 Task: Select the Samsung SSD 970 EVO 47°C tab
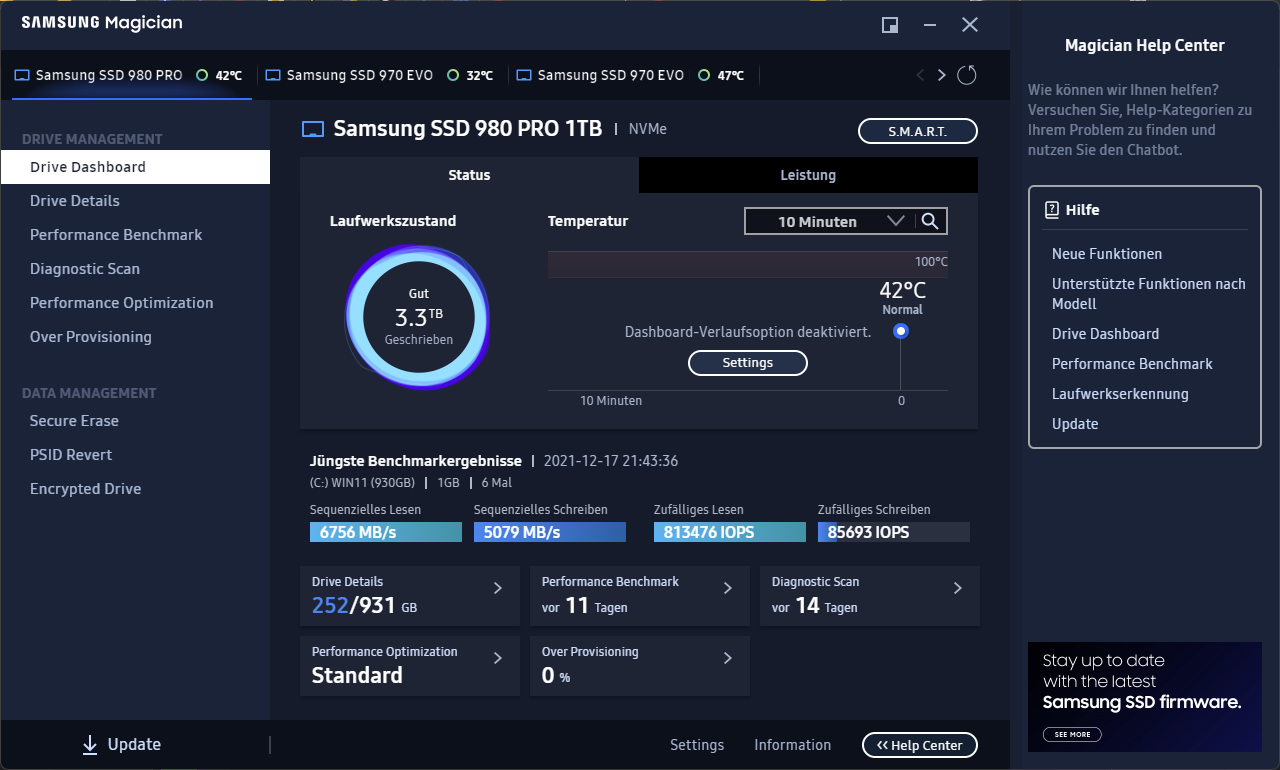pos(613,74)
